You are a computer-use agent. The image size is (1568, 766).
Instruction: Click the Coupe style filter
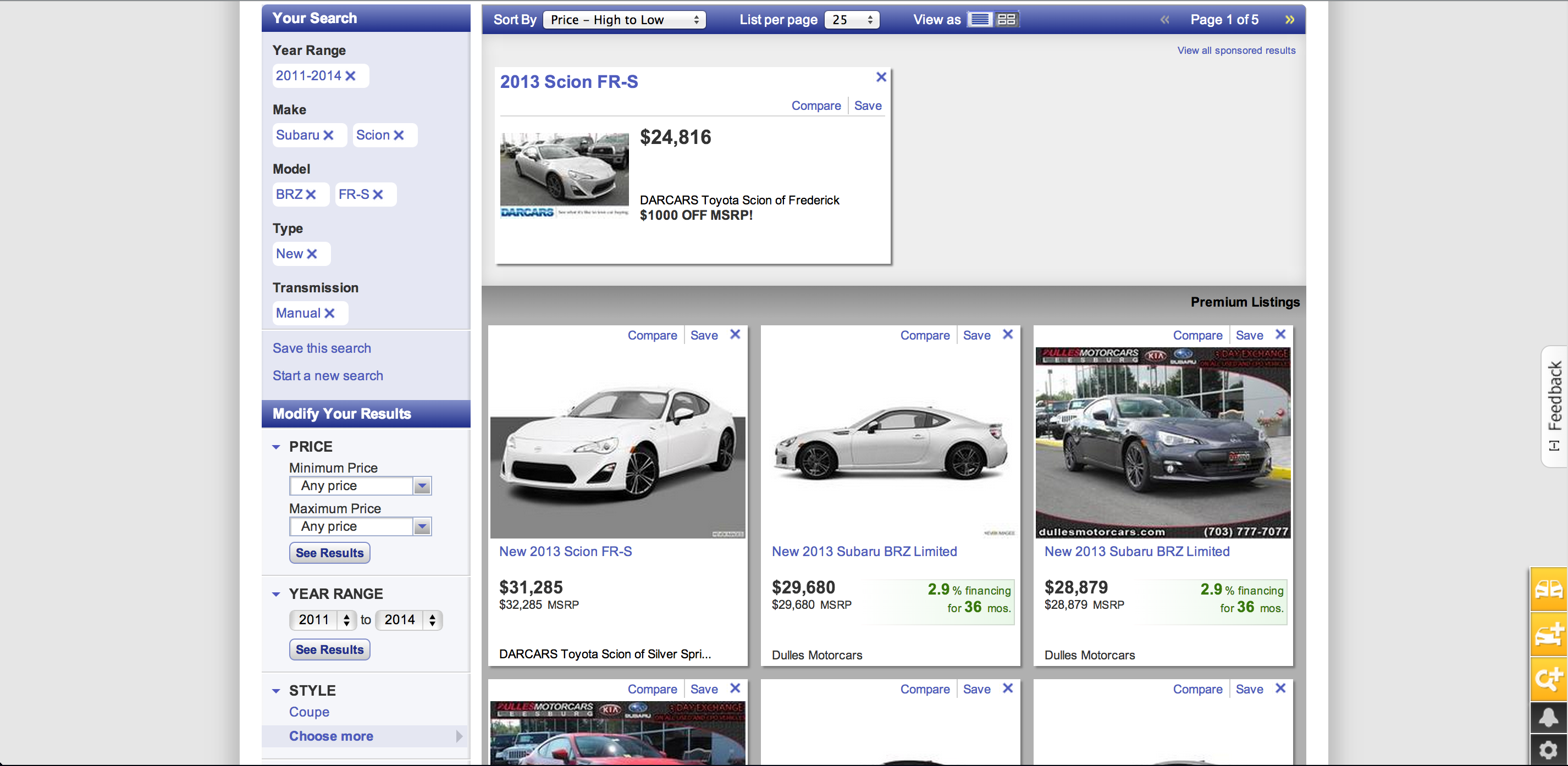[x=308, y=712]
